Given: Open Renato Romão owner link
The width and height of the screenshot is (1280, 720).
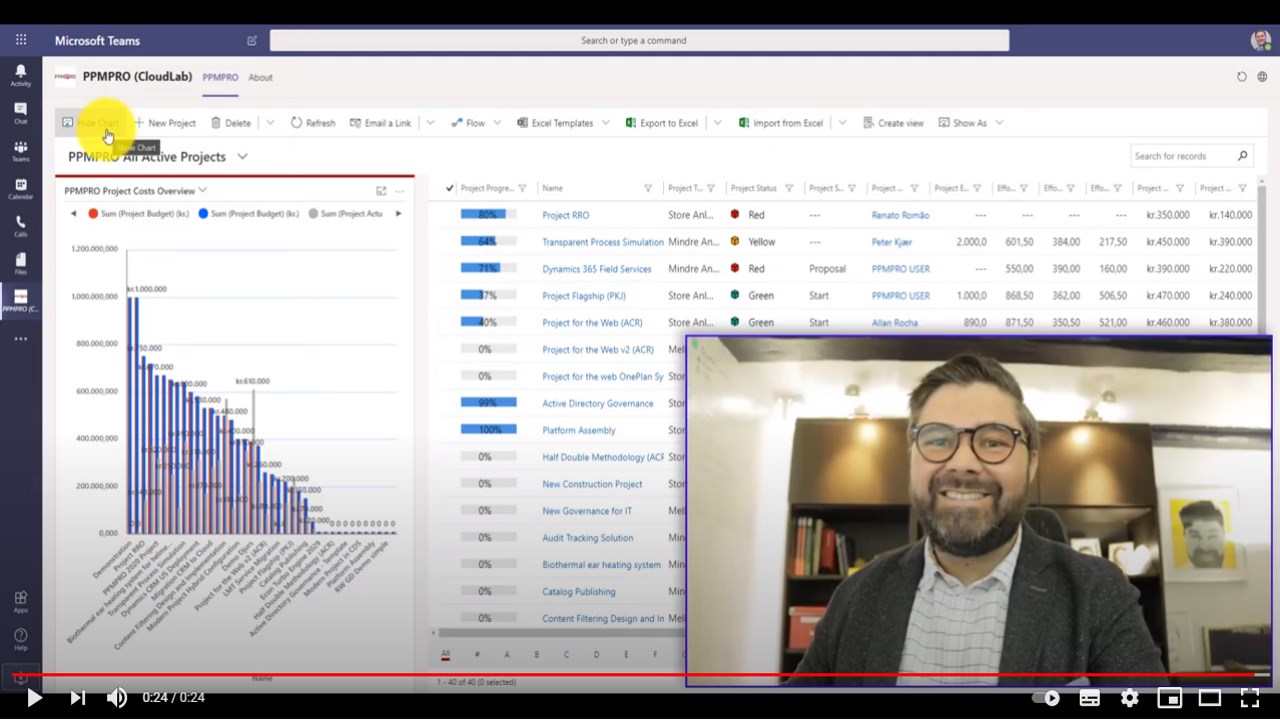Looking at the screenshot, I should [x=900, y=215].
